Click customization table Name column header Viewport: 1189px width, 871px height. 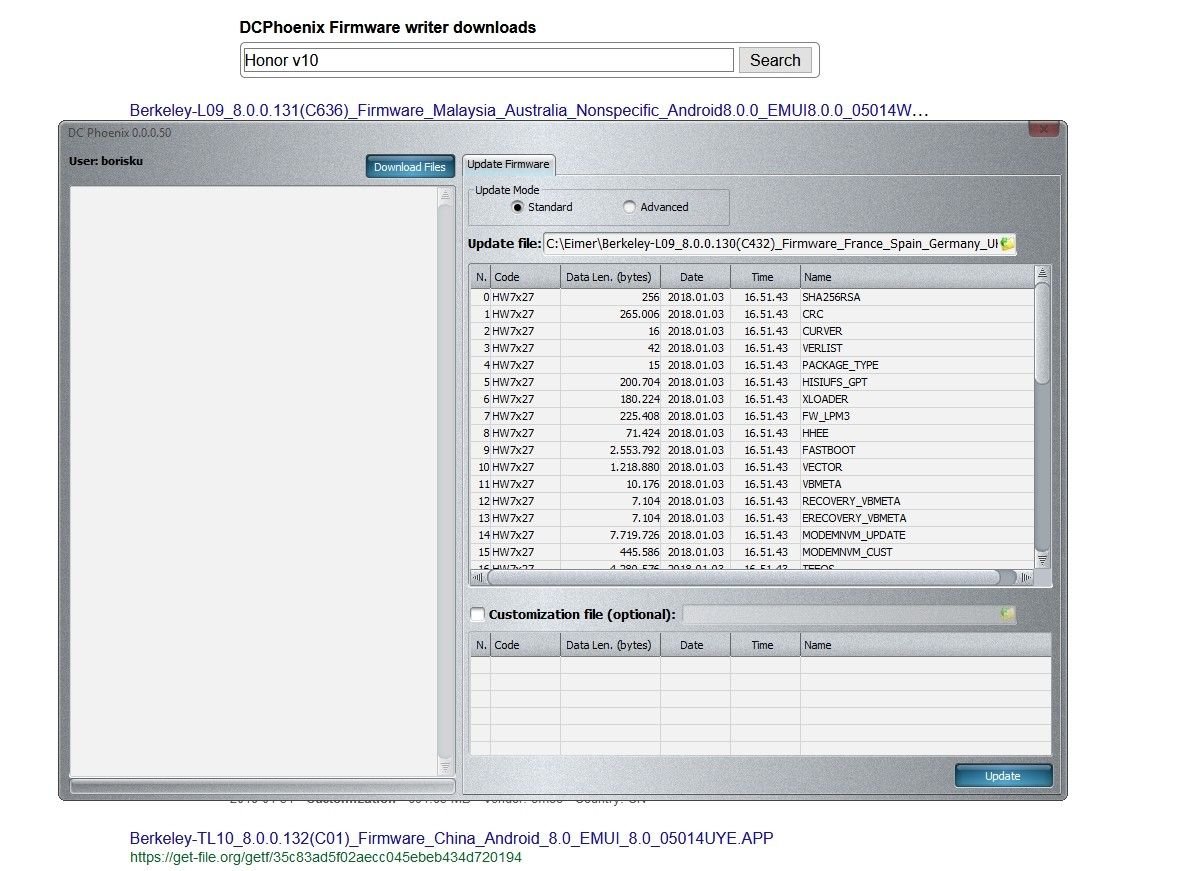pos(926,645)
